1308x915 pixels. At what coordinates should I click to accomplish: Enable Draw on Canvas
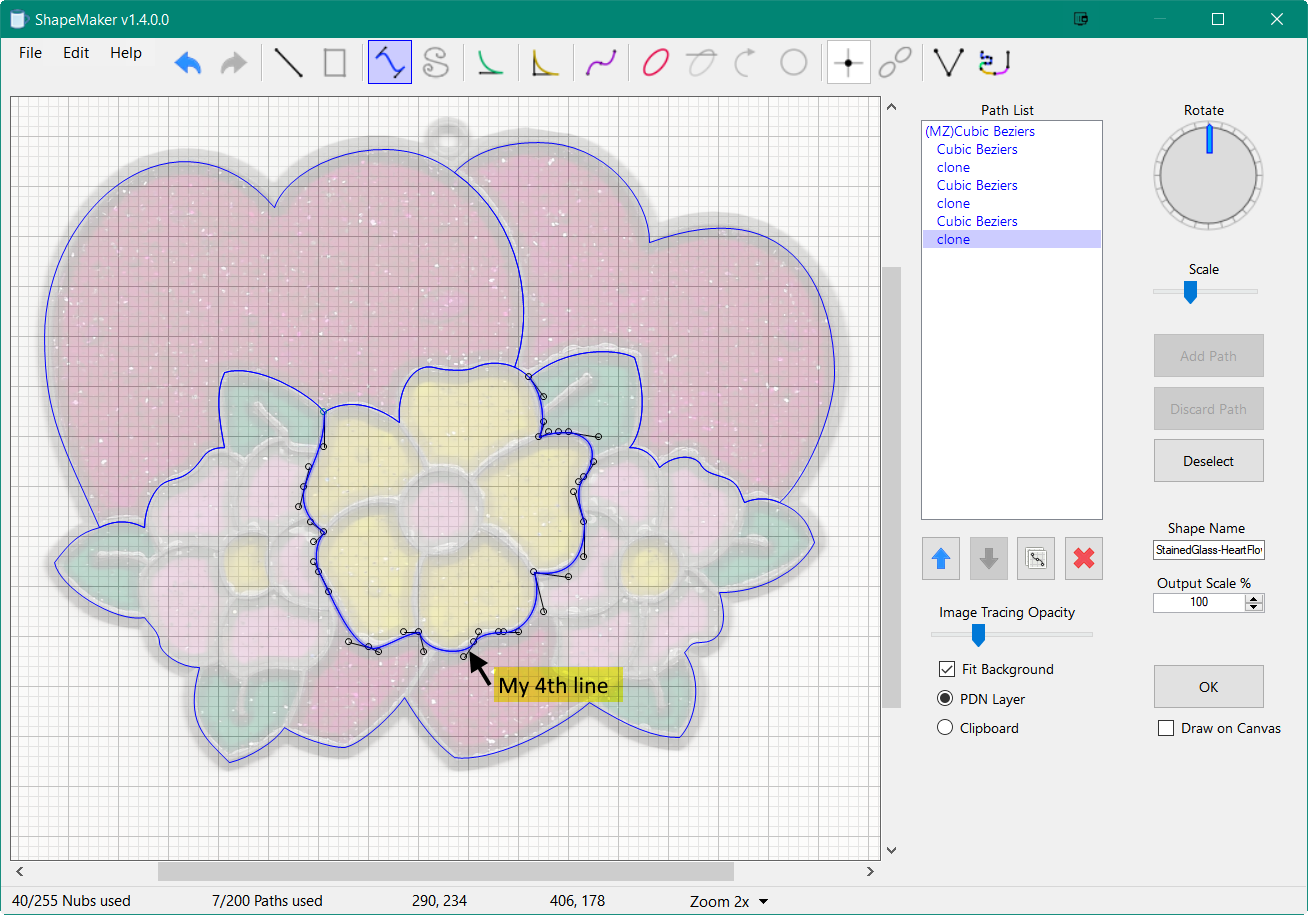coord(1166,728)
